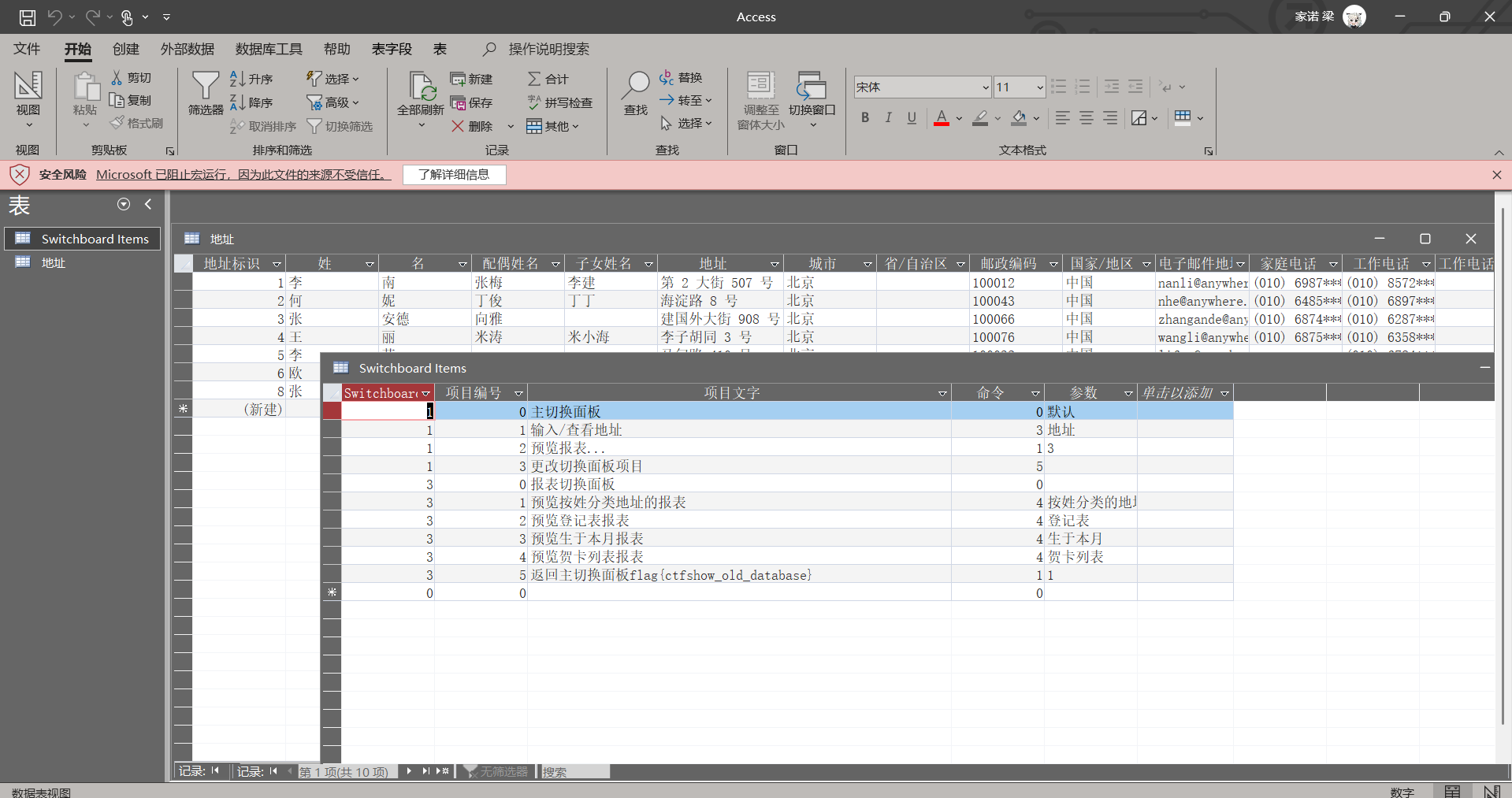This screenshot has width=1512, height=798.
Task: Open 城市 column dropdown in 地址 table
Action: pos(867,264)
